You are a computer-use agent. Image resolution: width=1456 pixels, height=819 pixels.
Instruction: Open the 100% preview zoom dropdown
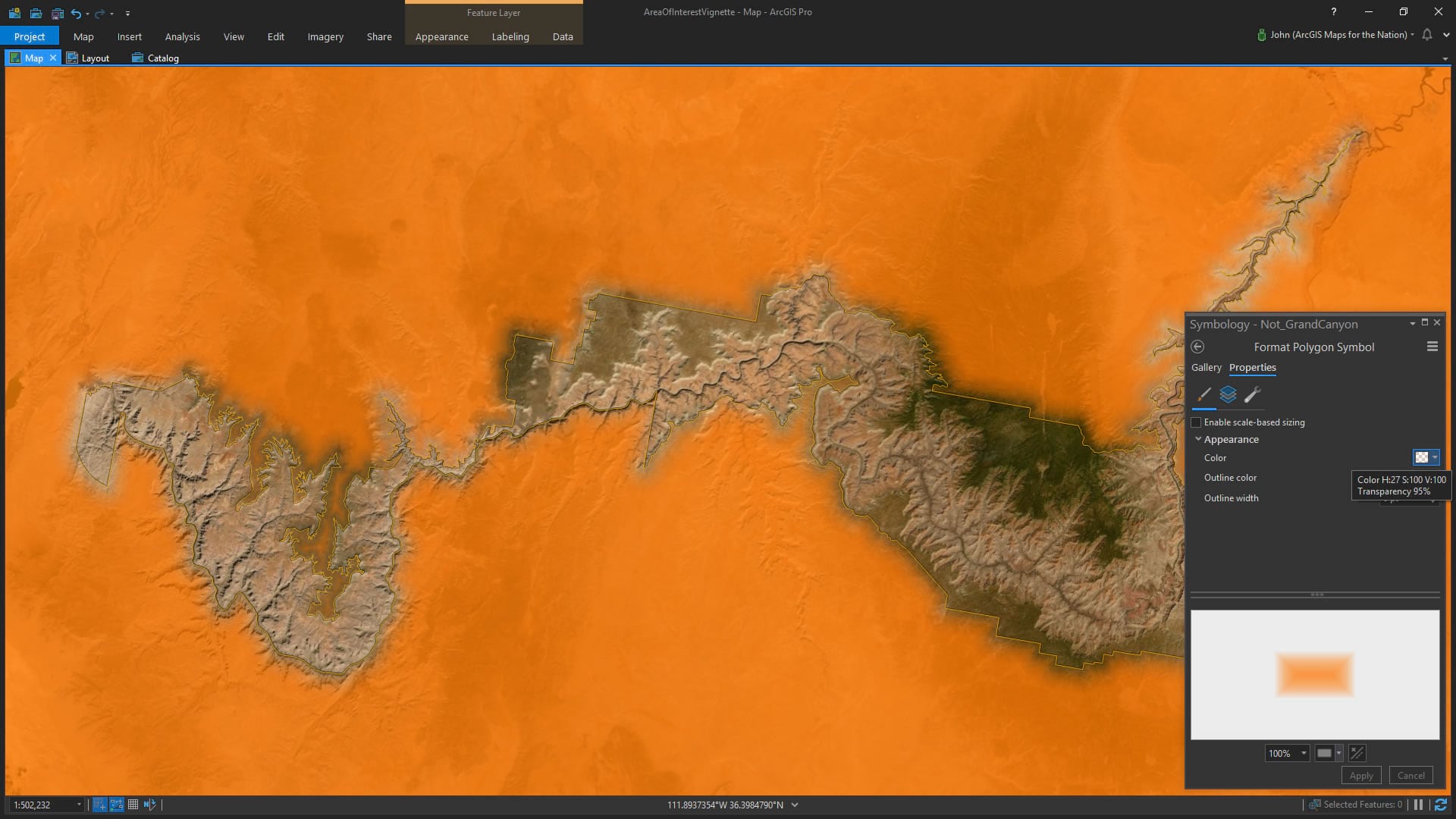pyautogui.click(x=1304, y=753)
